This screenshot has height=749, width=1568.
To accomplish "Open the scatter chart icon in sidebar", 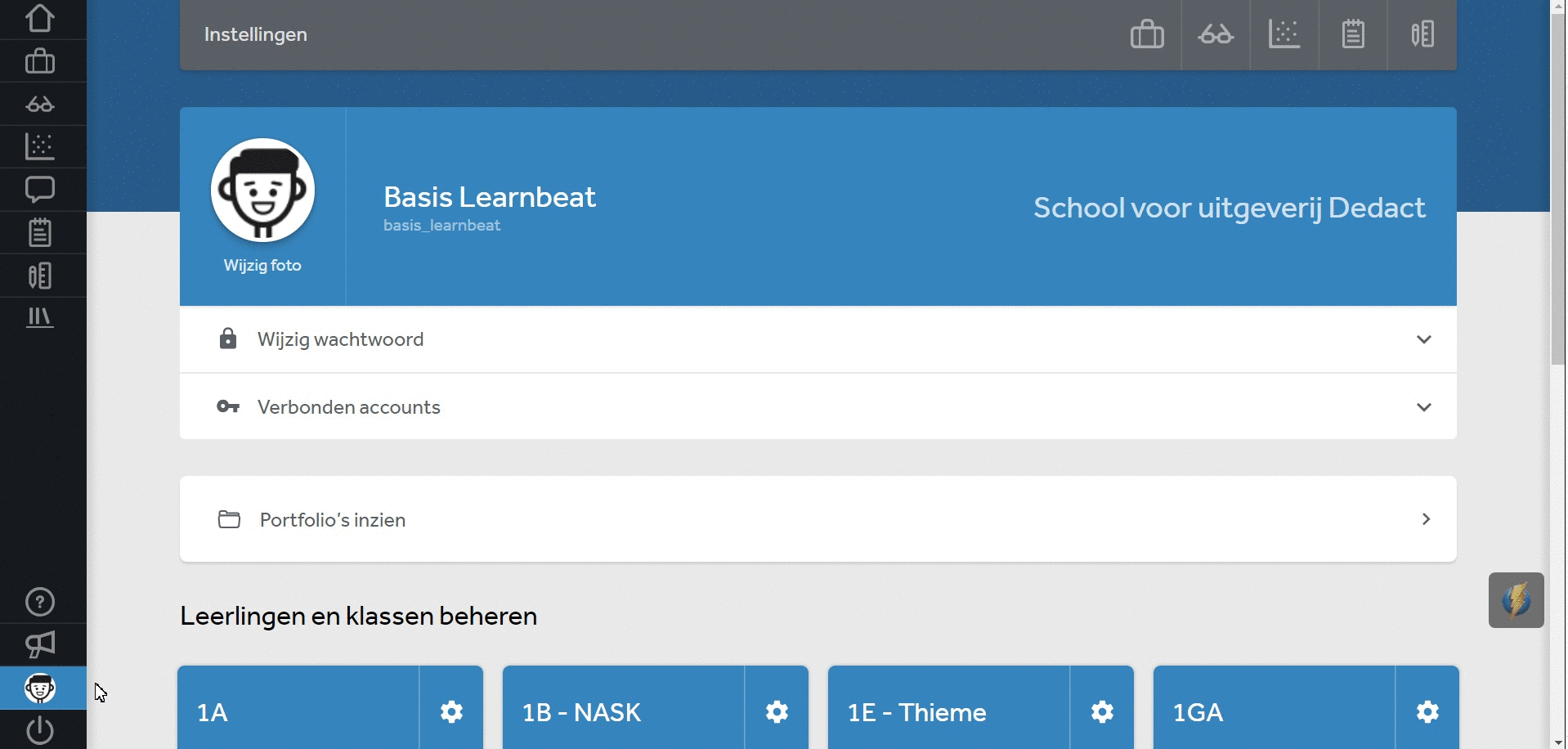I will tap(40, 146).
